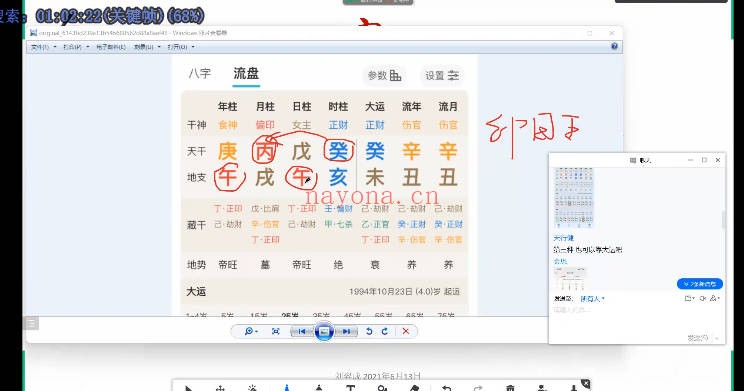Image resolution: width=744 pixels, height=391 pixels.
Task: Select the highlighter annotation tool
Action: [x=319, y=388]
